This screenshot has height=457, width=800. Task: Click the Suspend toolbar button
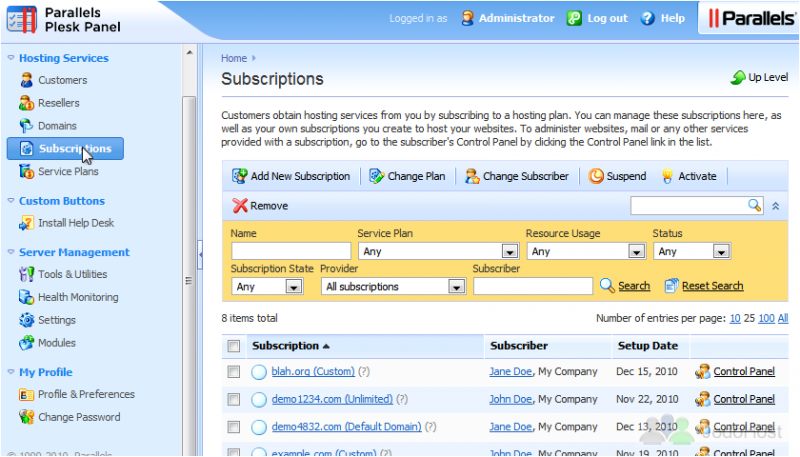coord(617,176)
